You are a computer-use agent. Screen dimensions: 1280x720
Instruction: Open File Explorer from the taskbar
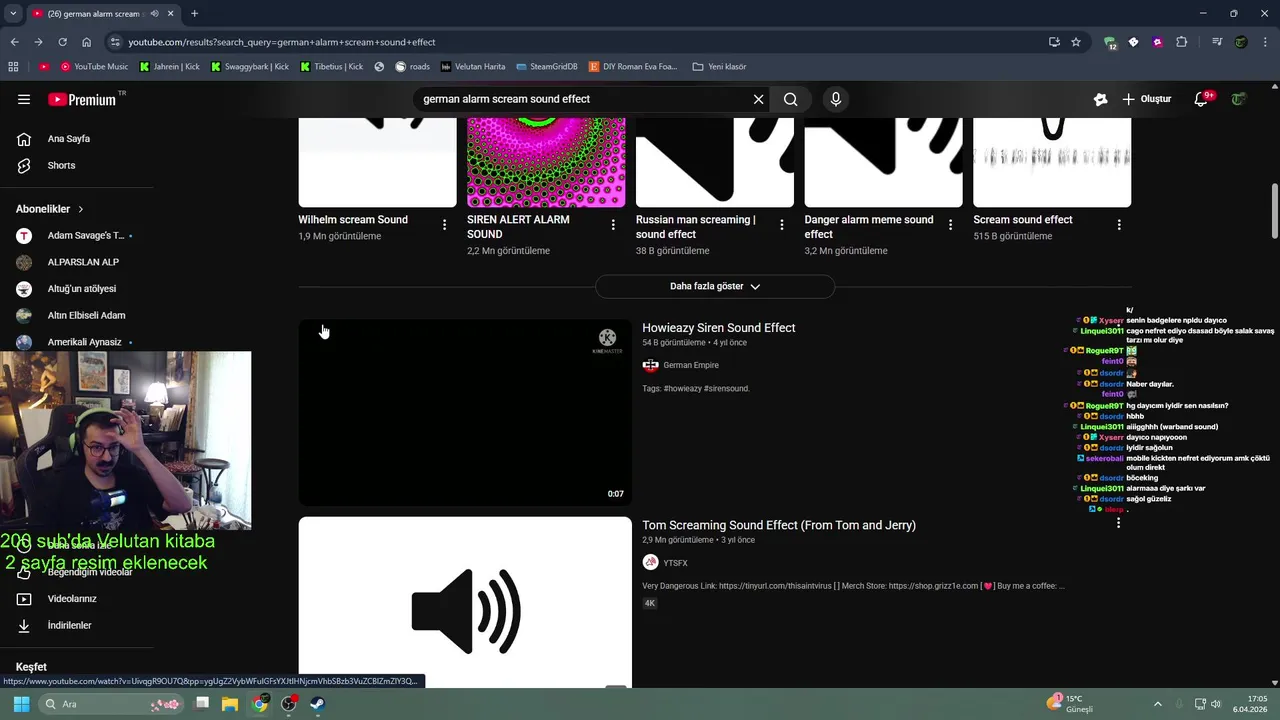(230, 704)
